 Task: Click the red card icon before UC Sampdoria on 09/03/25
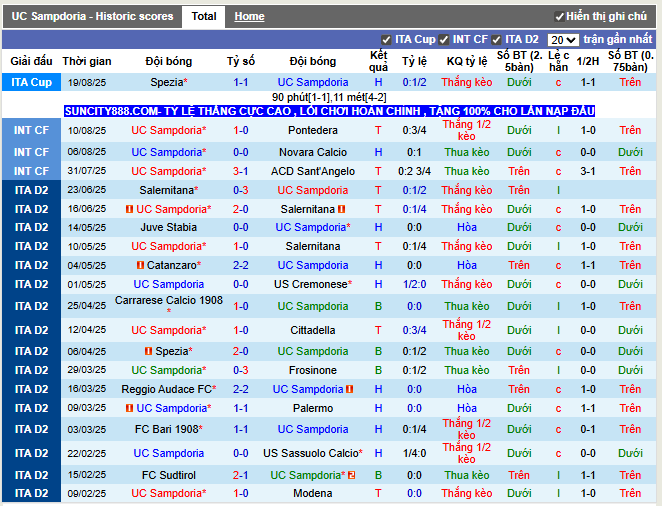130,408
